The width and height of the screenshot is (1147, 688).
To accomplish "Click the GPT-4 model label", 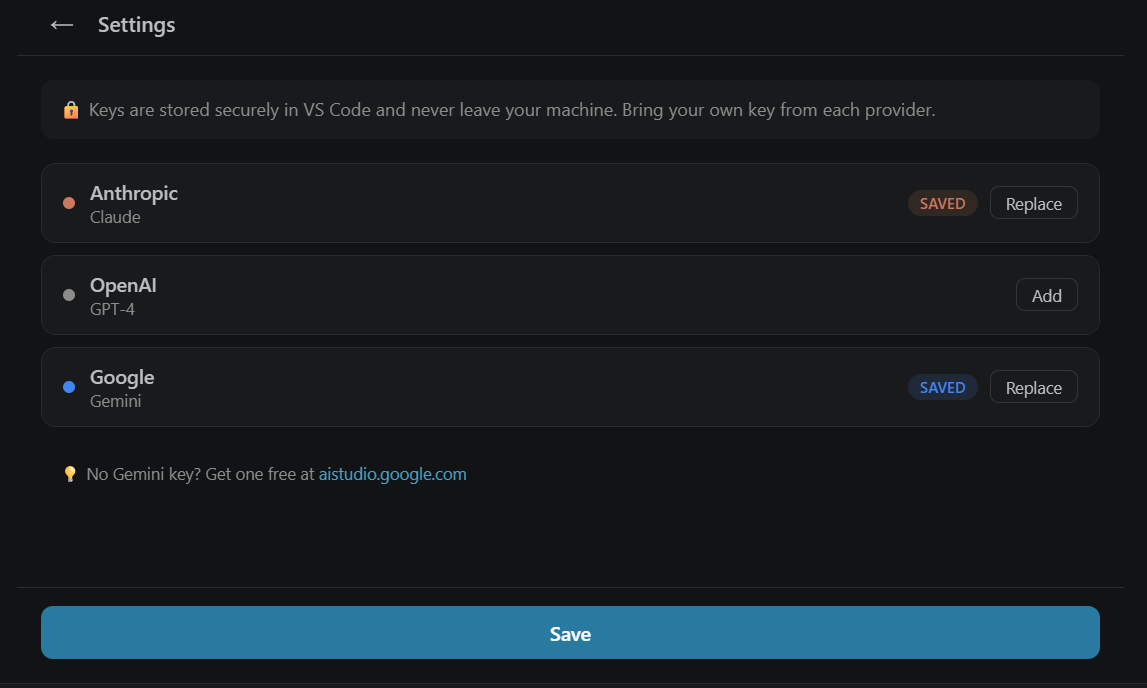I will (x=113, y=309).
